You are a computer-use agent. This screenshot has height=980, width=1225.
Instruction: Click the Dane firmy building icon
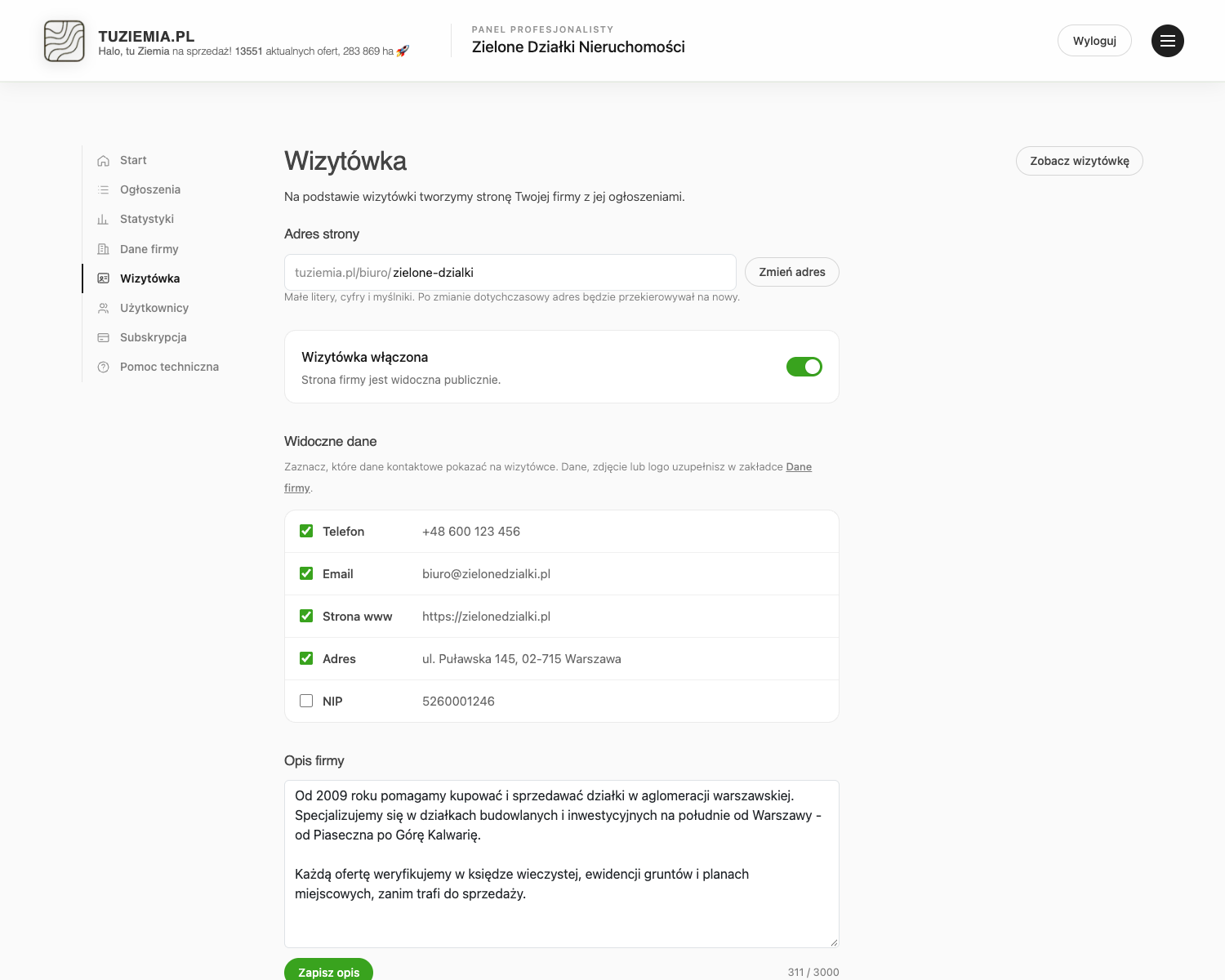(103, 249)
